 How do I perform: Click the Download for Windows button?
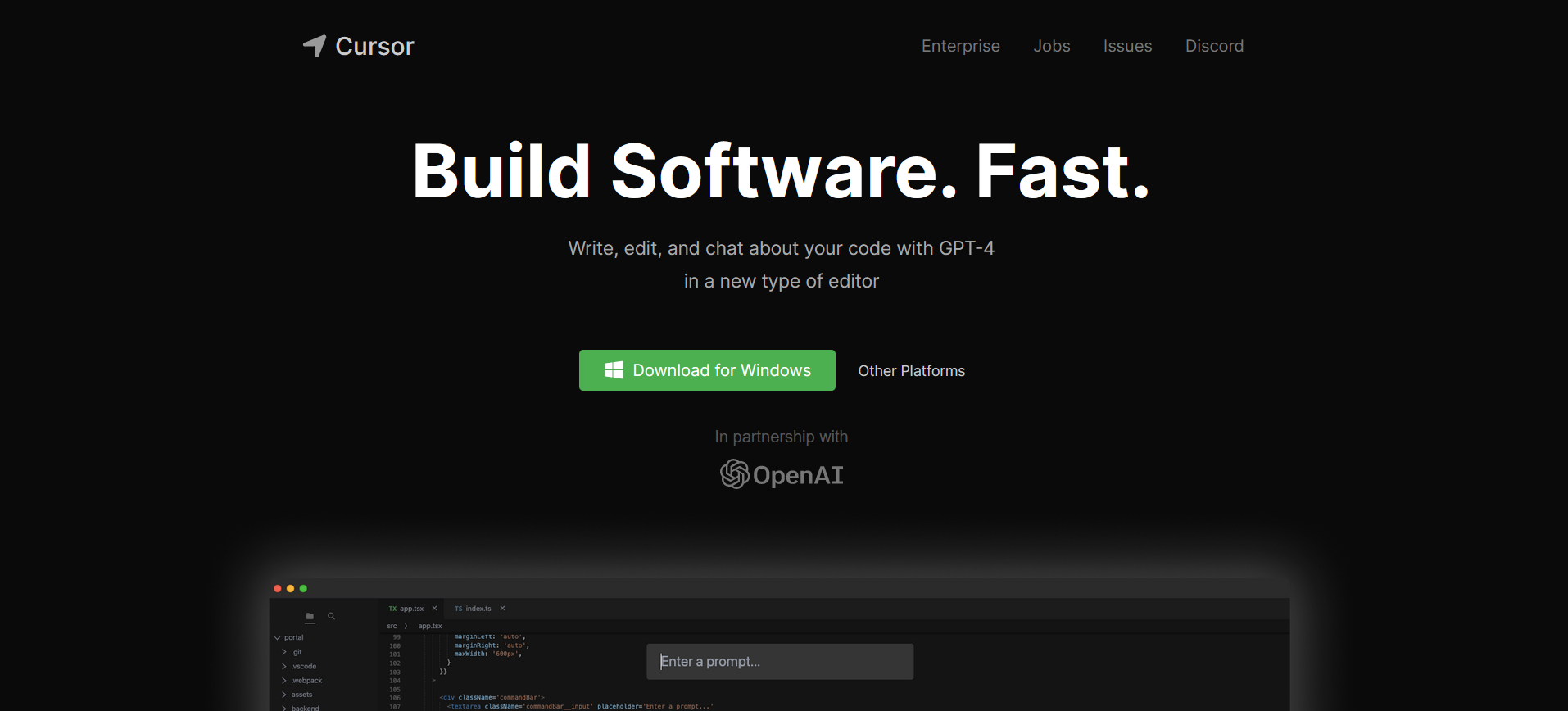coord(707,370)
